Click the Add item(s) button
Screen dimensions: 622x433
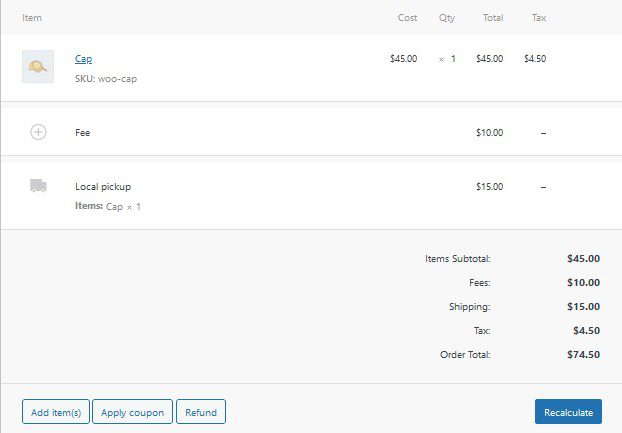coord(56,412)
